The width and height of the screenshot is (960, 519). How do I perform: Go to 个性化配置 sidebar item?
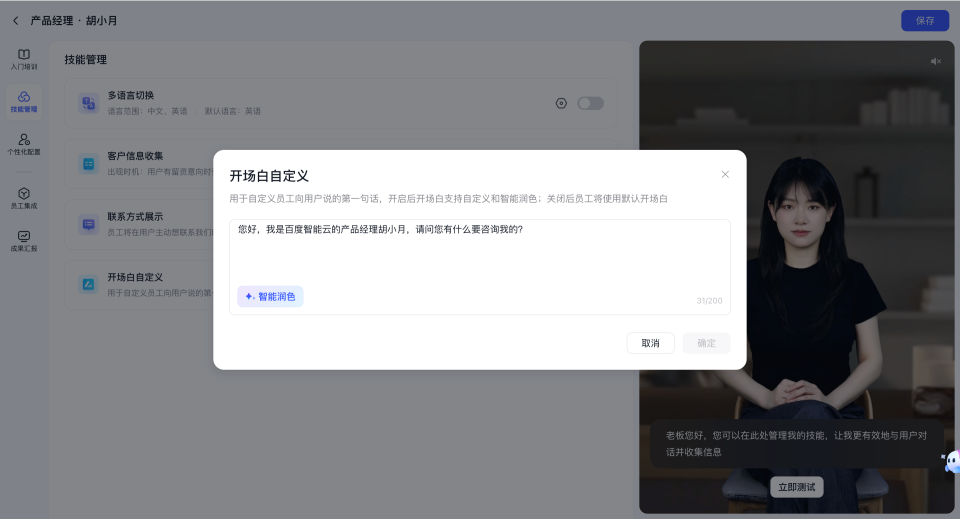[24, 145]
